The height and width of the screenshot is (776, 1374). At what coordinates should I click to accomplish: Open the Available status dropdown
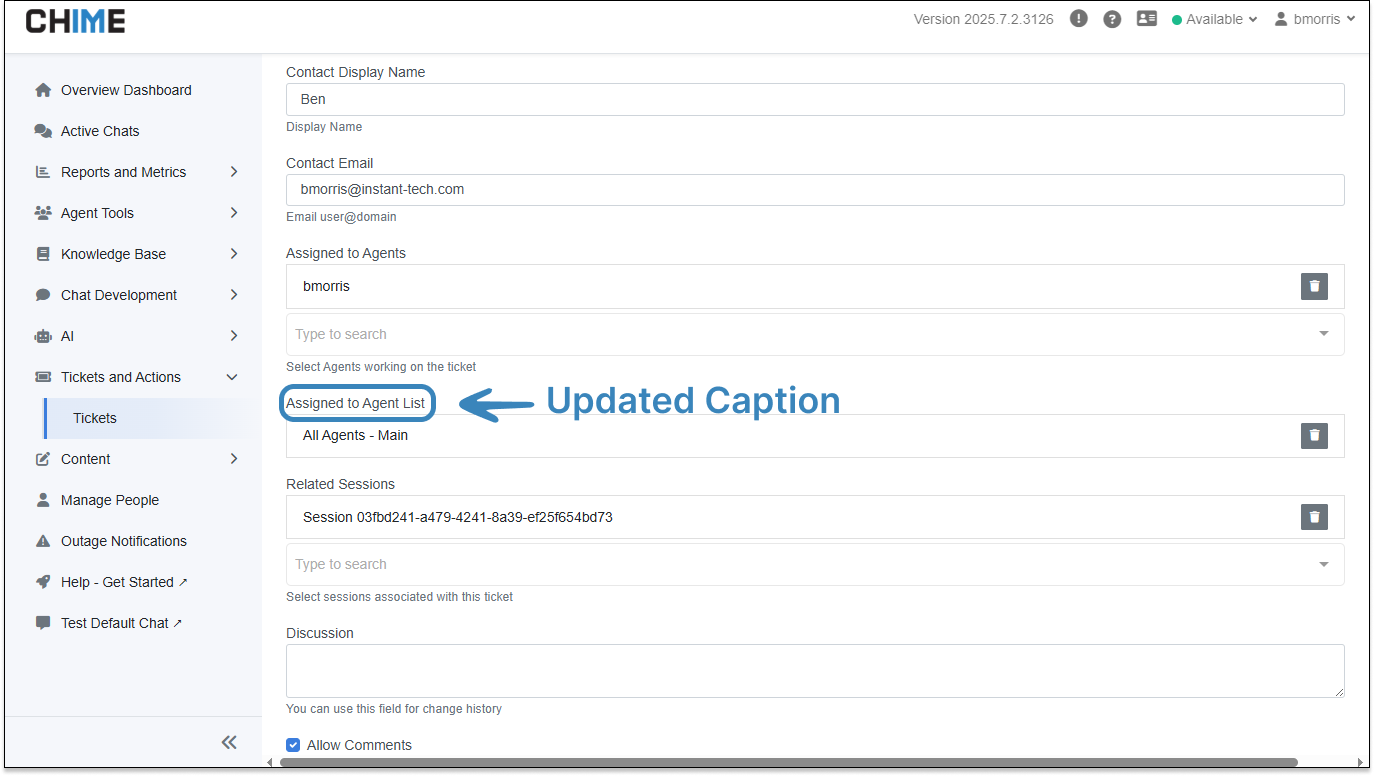click(x=1215, y=19)
